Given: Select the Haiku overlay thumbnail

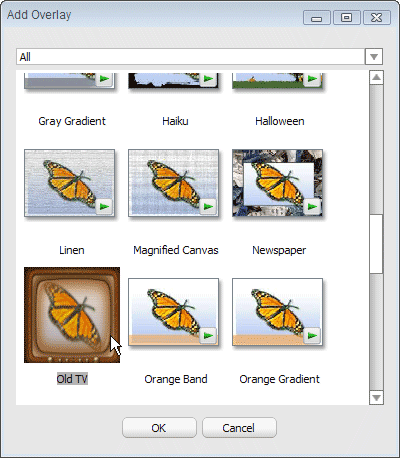Looking at the screenshot, I should coord(174,81).
